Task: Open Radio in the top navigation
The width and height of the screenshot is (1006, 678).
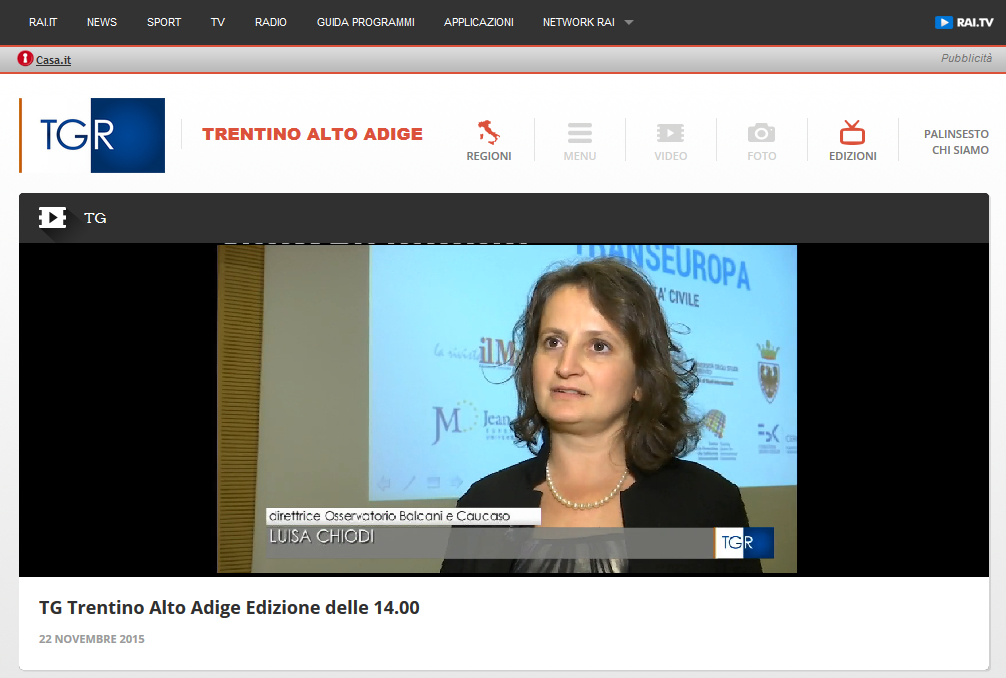Action: click(x=271, y=22)
